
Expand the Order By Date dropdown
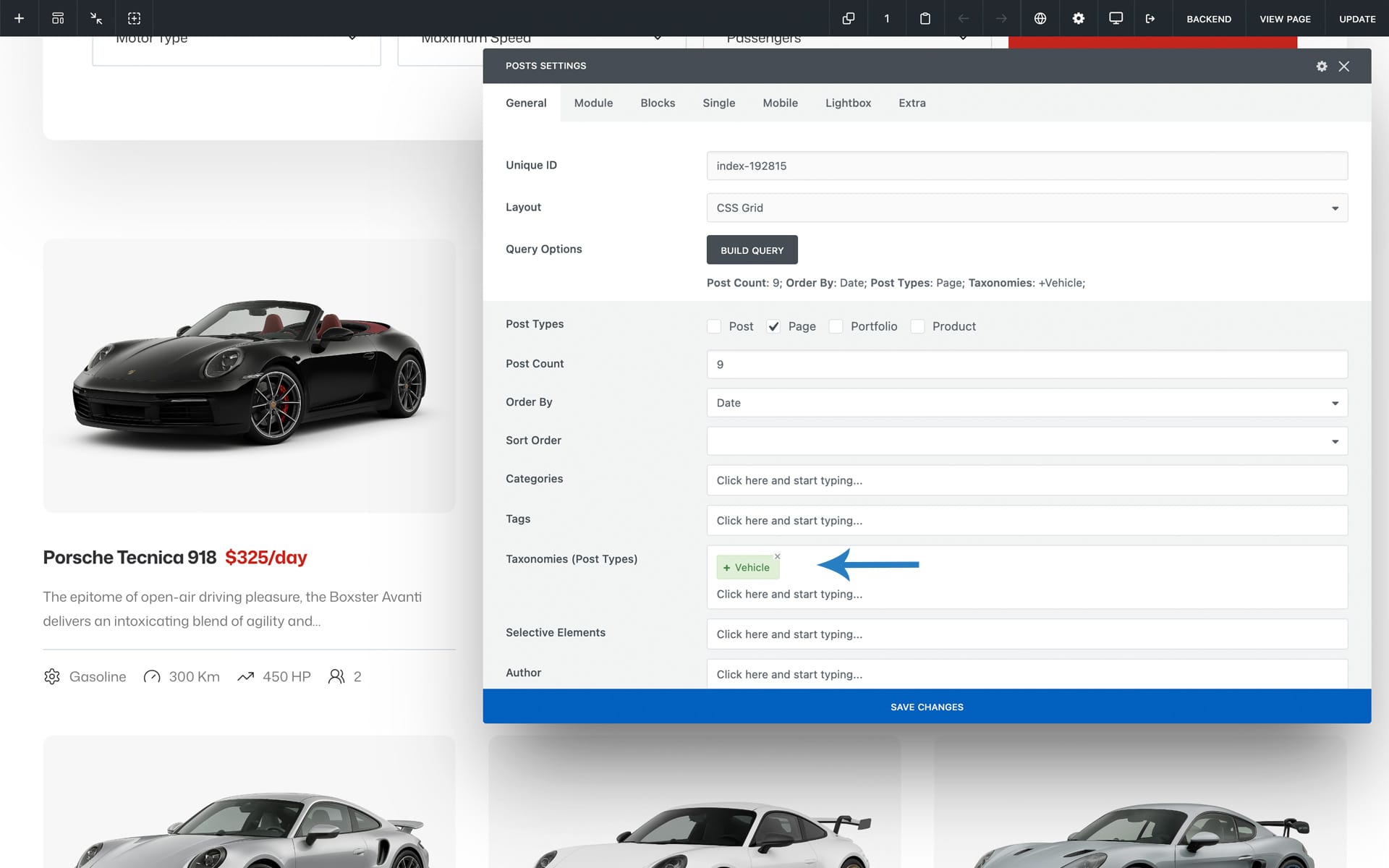tap(1027, 403)
